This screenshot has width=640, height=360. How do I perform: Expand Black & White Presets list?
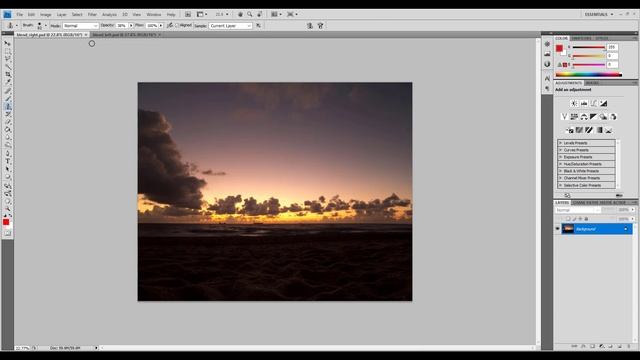(561, 171)
